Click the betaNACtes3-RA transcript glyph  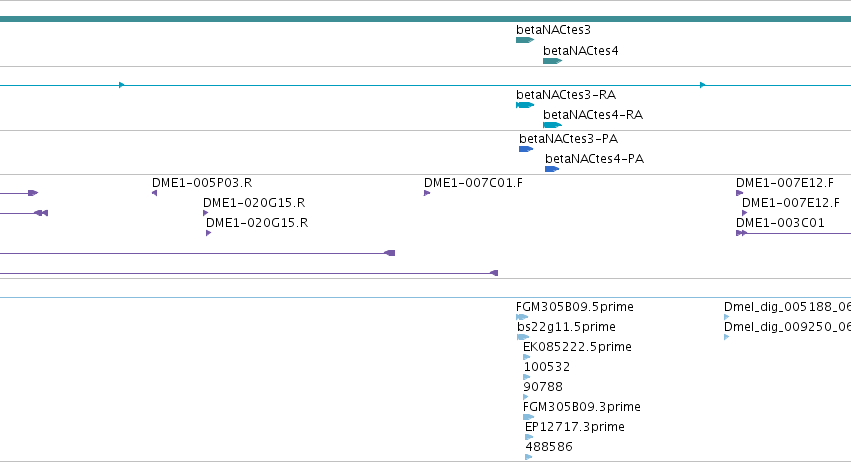click(525, 105)
